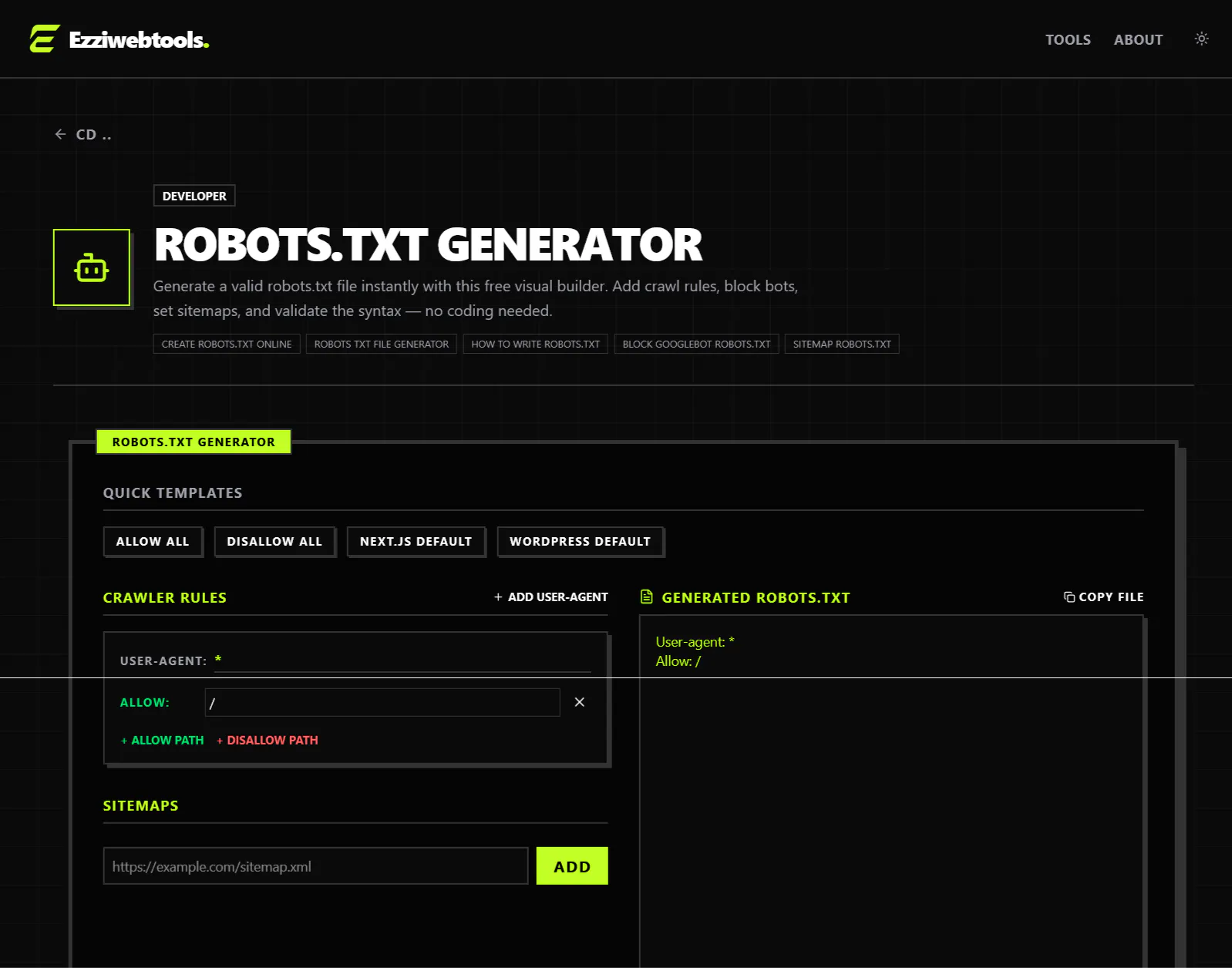
Task: Click the User-Agent input field
Action: (402, 660)
